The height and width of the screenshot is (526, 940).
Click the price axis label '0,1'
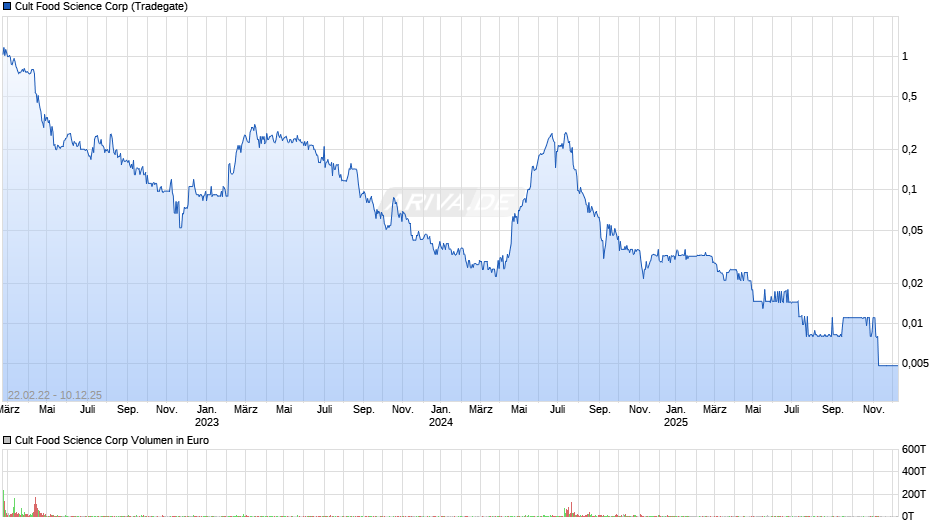(x=909, y=190)
